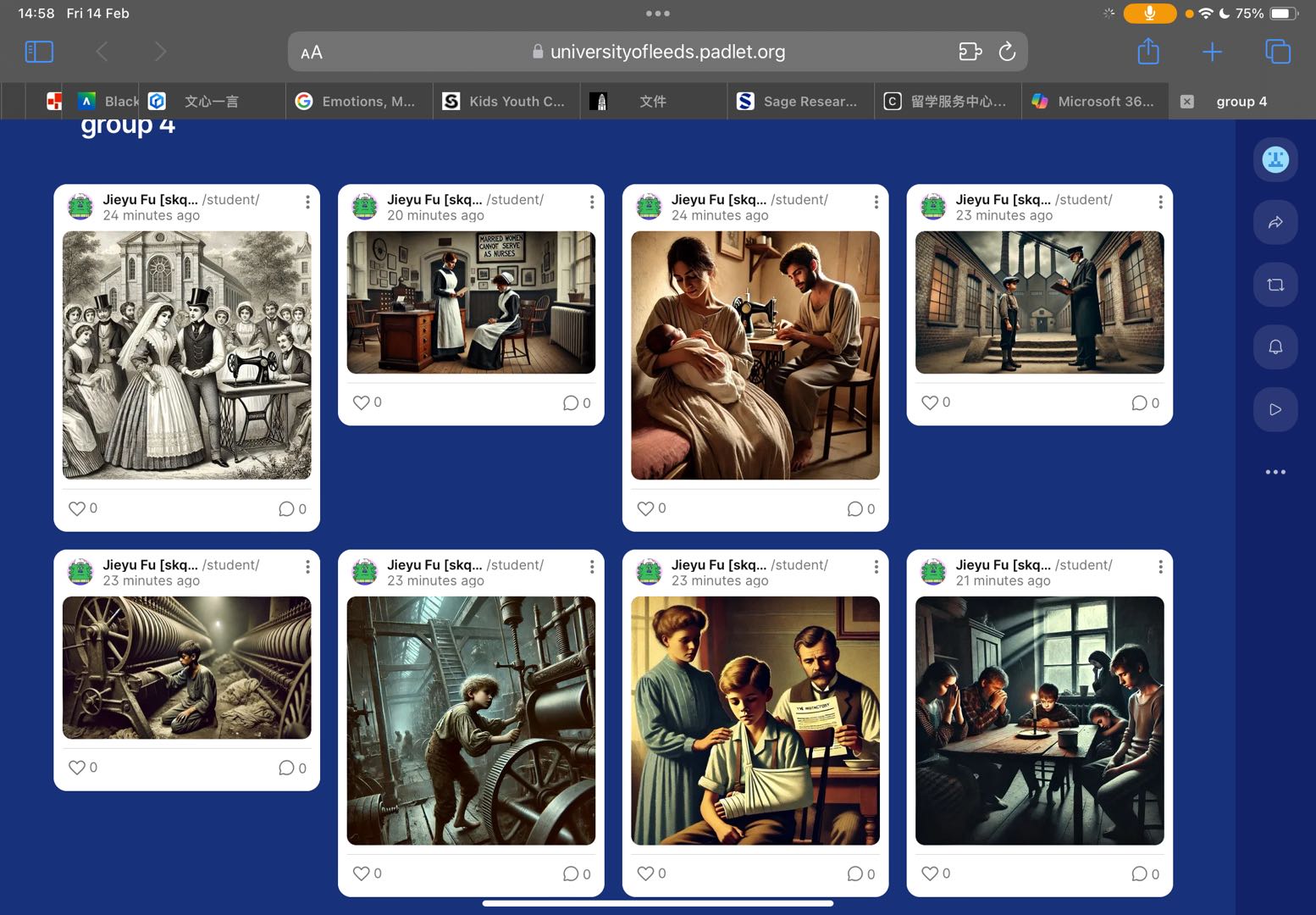The width and height of the screenshot is (1316, 915).
Task: Reload the page with refresh icon
Action: tap(1006, 52)
